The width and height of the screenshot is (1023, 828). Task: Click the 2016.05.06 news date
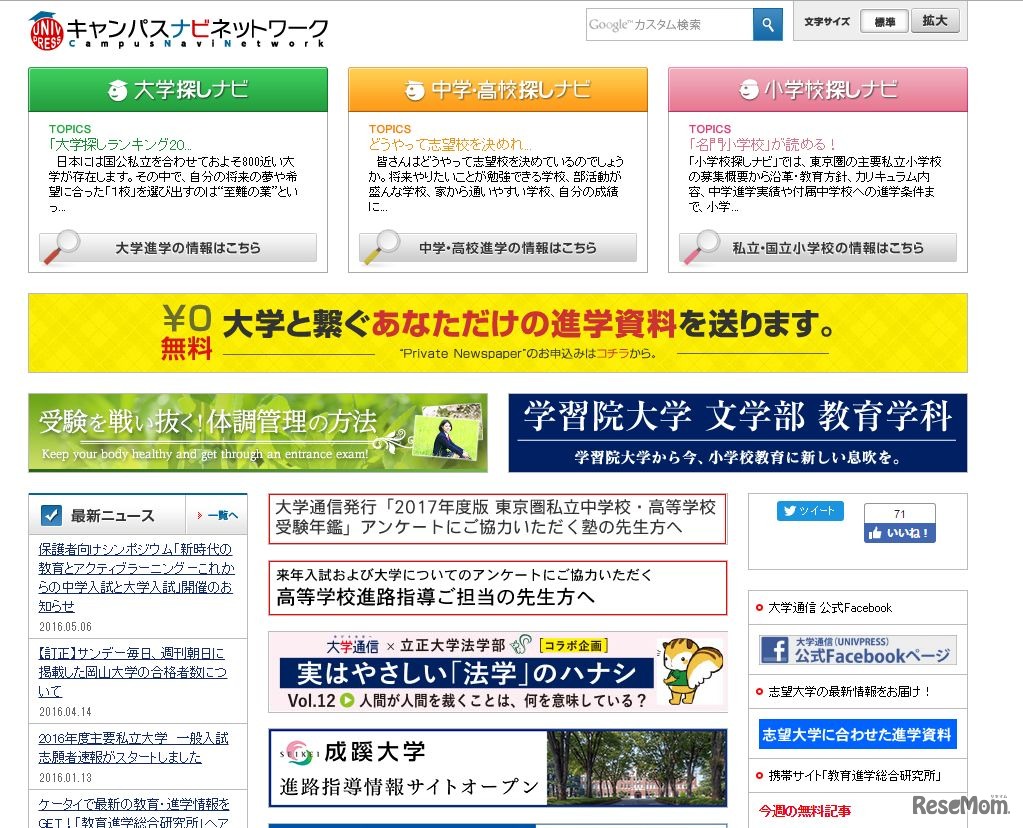(x=65, y=627)
